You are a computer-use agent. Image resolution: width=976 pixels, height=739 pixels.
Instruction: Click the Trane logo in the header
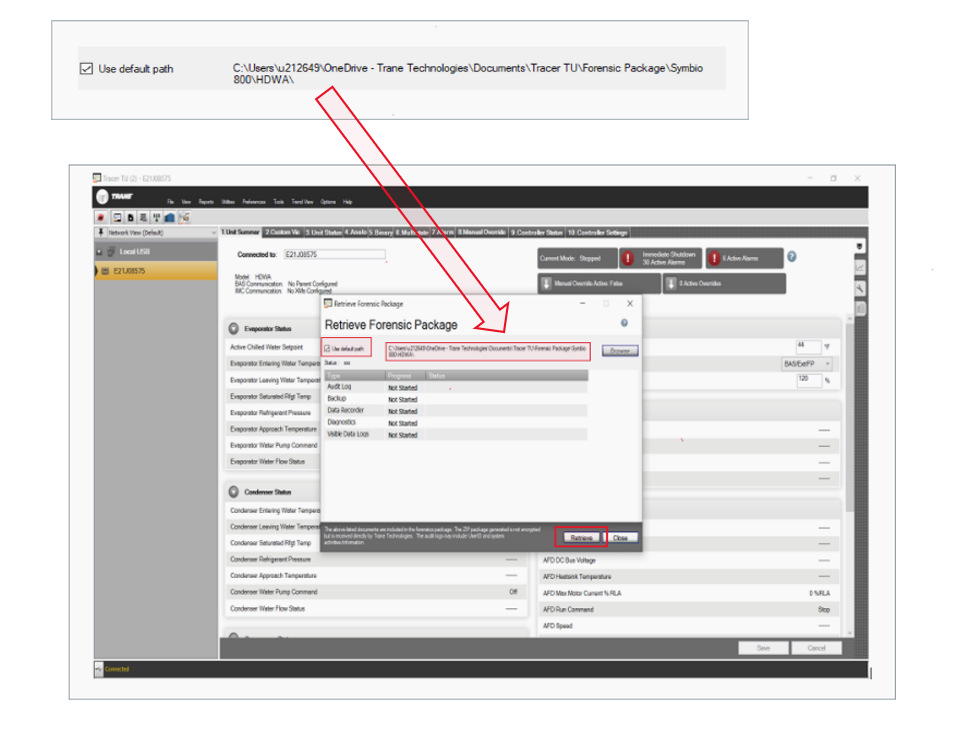[115, 197]
